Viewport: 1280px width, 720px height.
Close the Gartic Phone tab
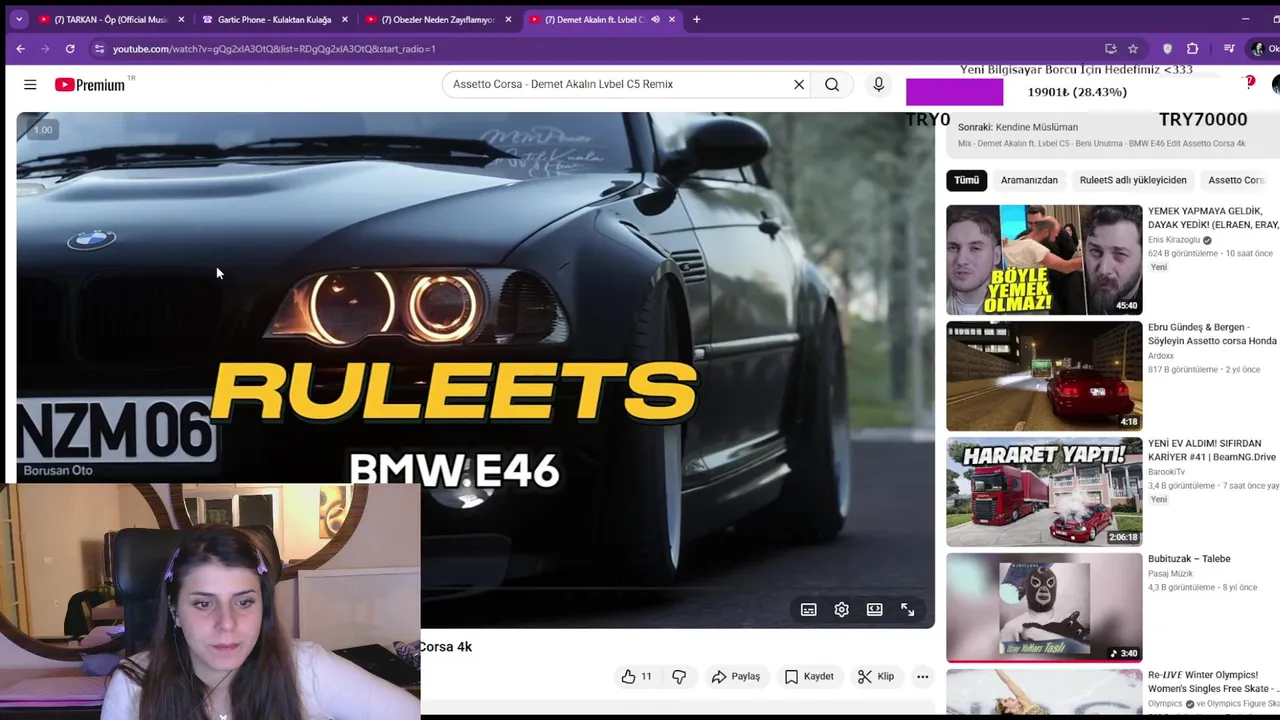point(345,19)
